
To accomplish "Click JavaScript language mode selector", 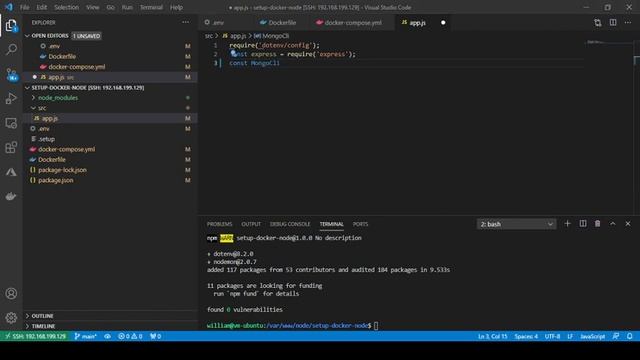I will pos(593,336).
